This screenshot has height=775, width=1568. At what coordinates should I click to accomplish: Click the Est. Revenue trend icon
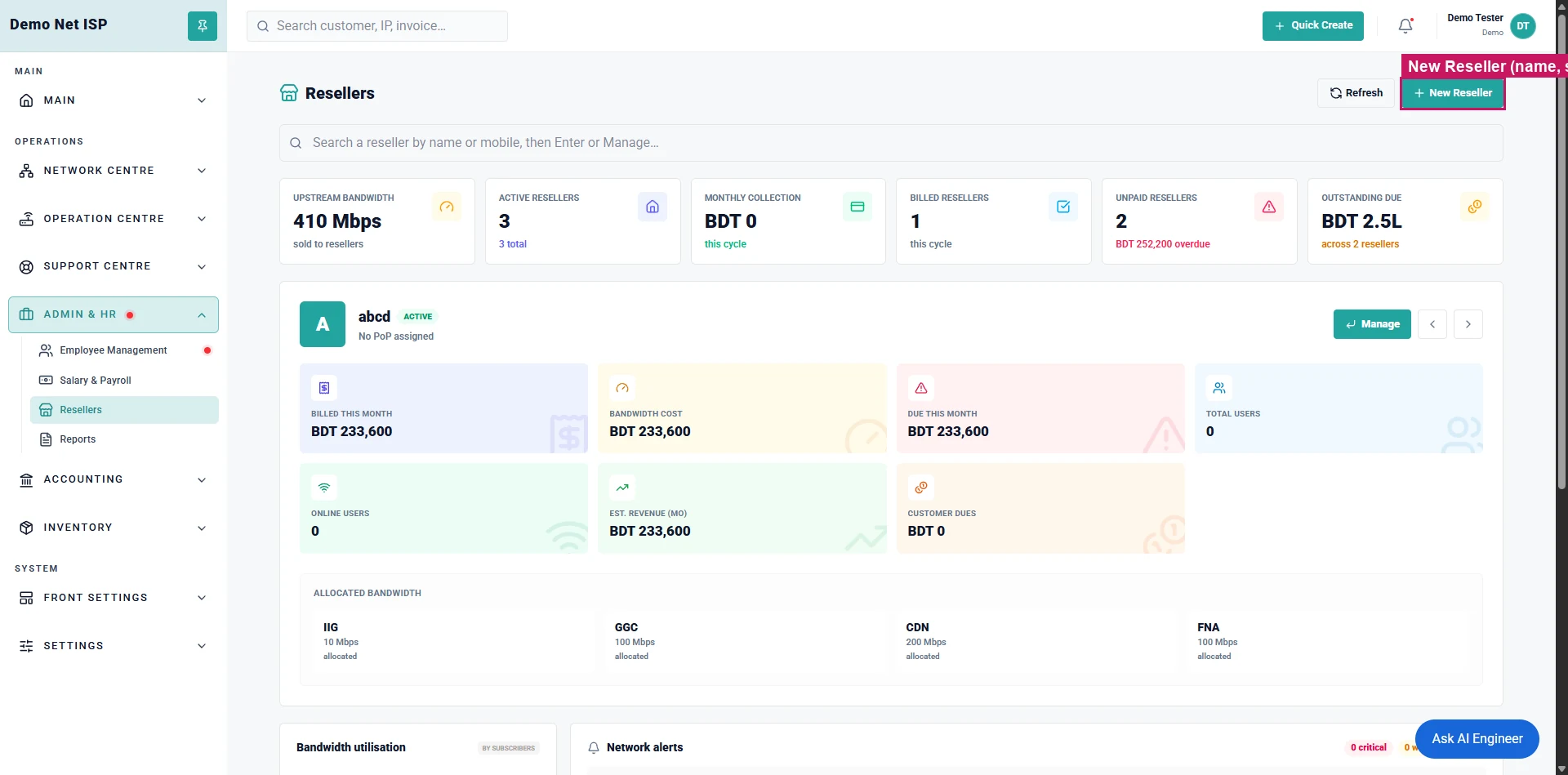point(622,488)
